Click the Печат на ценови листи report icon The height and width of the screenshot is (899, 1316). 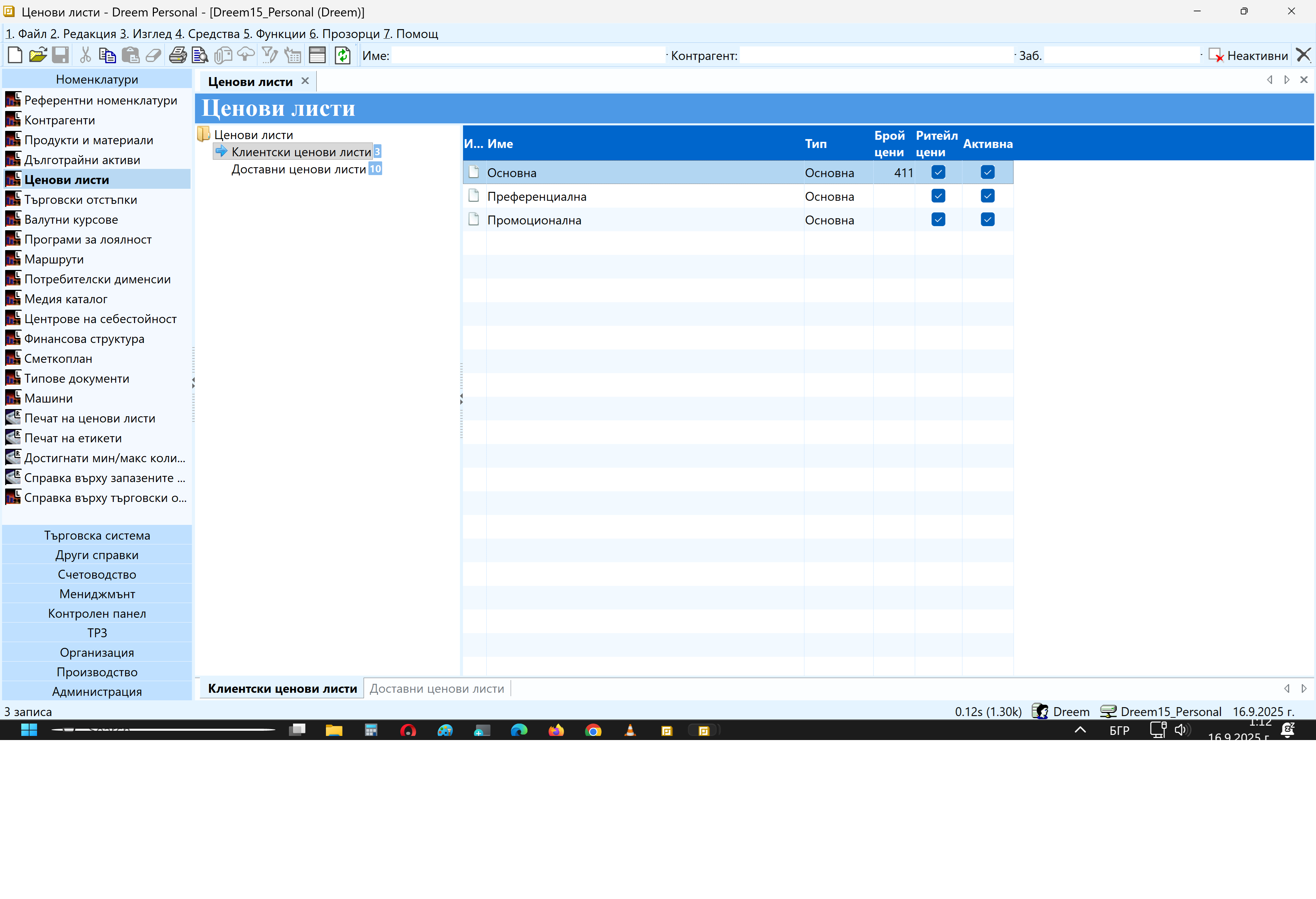pos(13,418)
